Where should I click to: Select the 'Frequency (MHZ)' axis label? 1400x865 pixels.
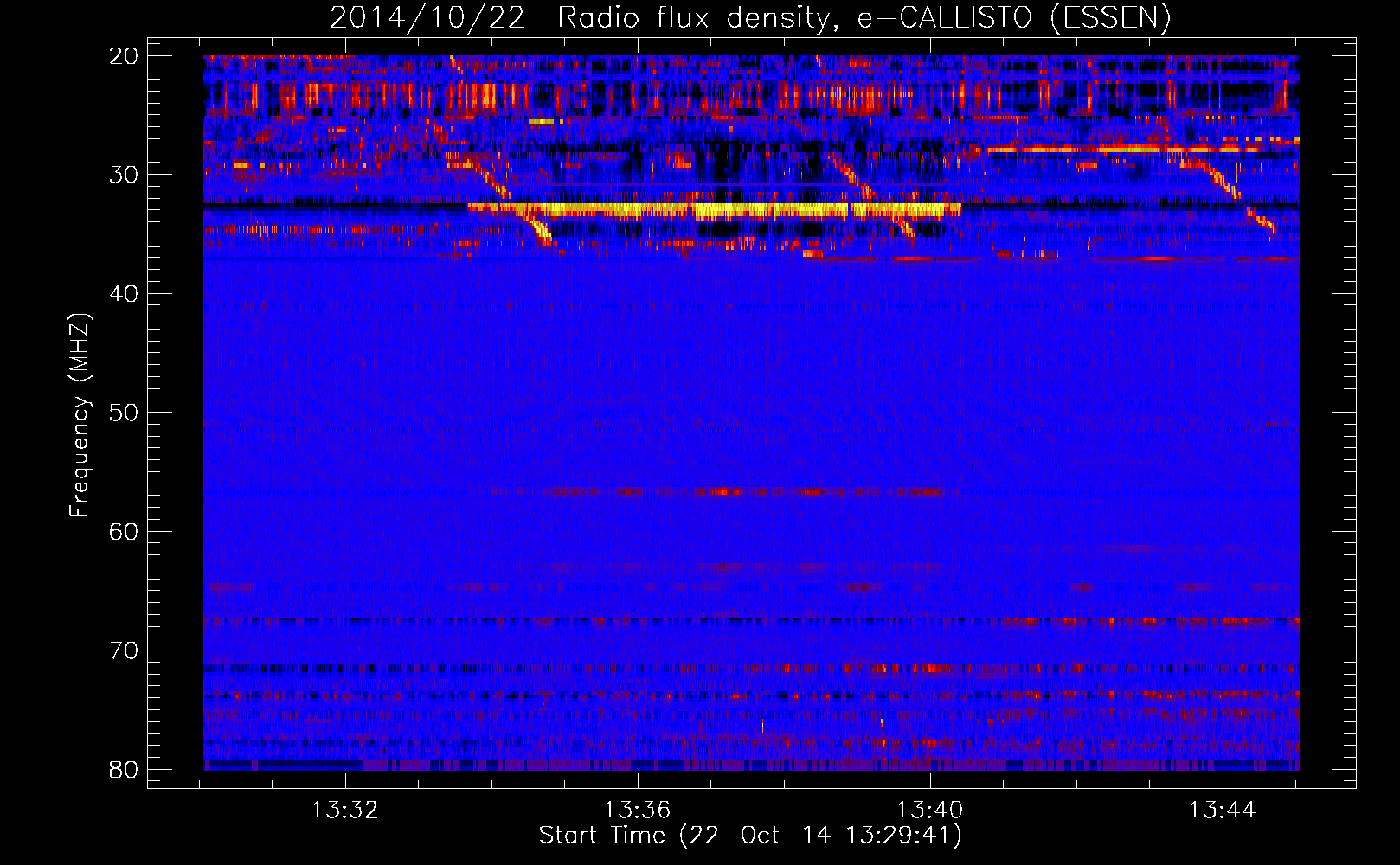tap(80, 415)
